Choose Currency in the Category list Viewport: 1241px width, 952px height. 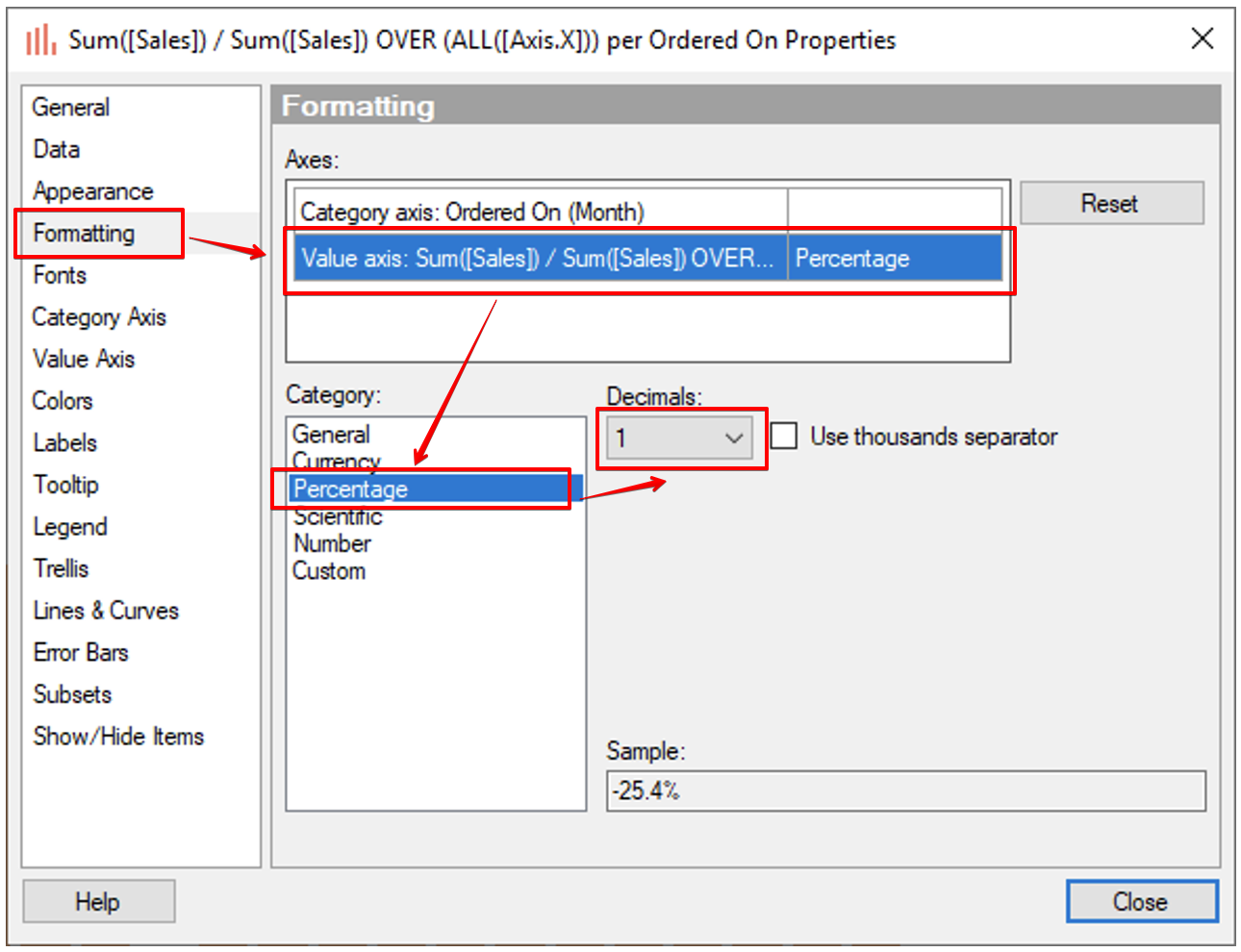(x=337, y=462)
